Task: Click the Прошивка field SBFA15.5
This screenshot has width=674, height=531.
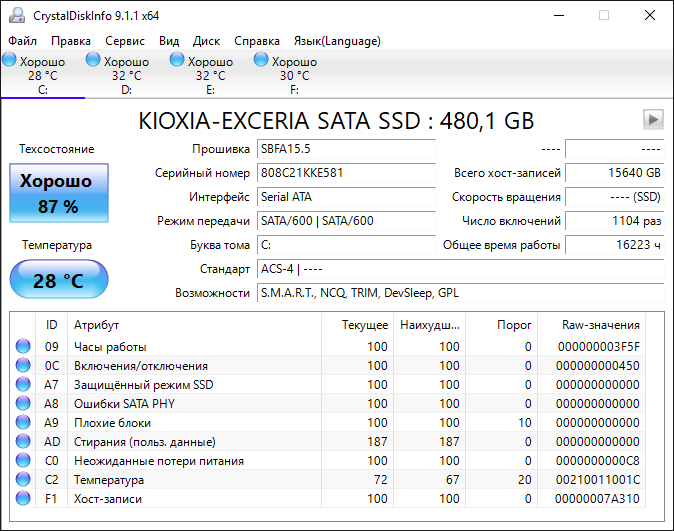Action: tap(346, 149)
